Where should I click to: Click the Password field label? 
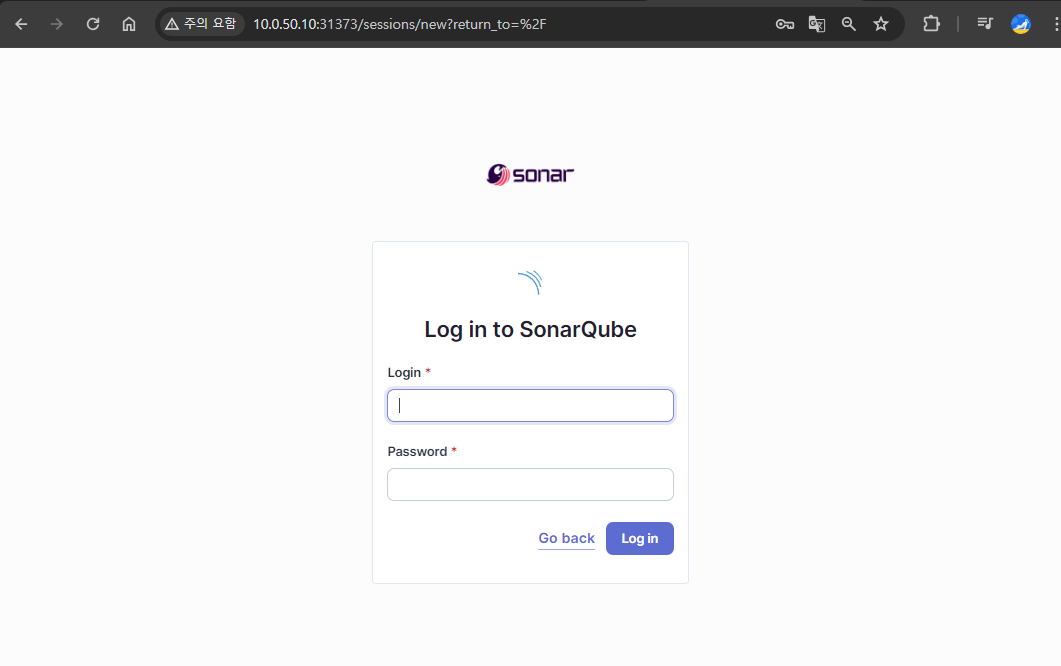pyautogui.click(x=417, y=451)
